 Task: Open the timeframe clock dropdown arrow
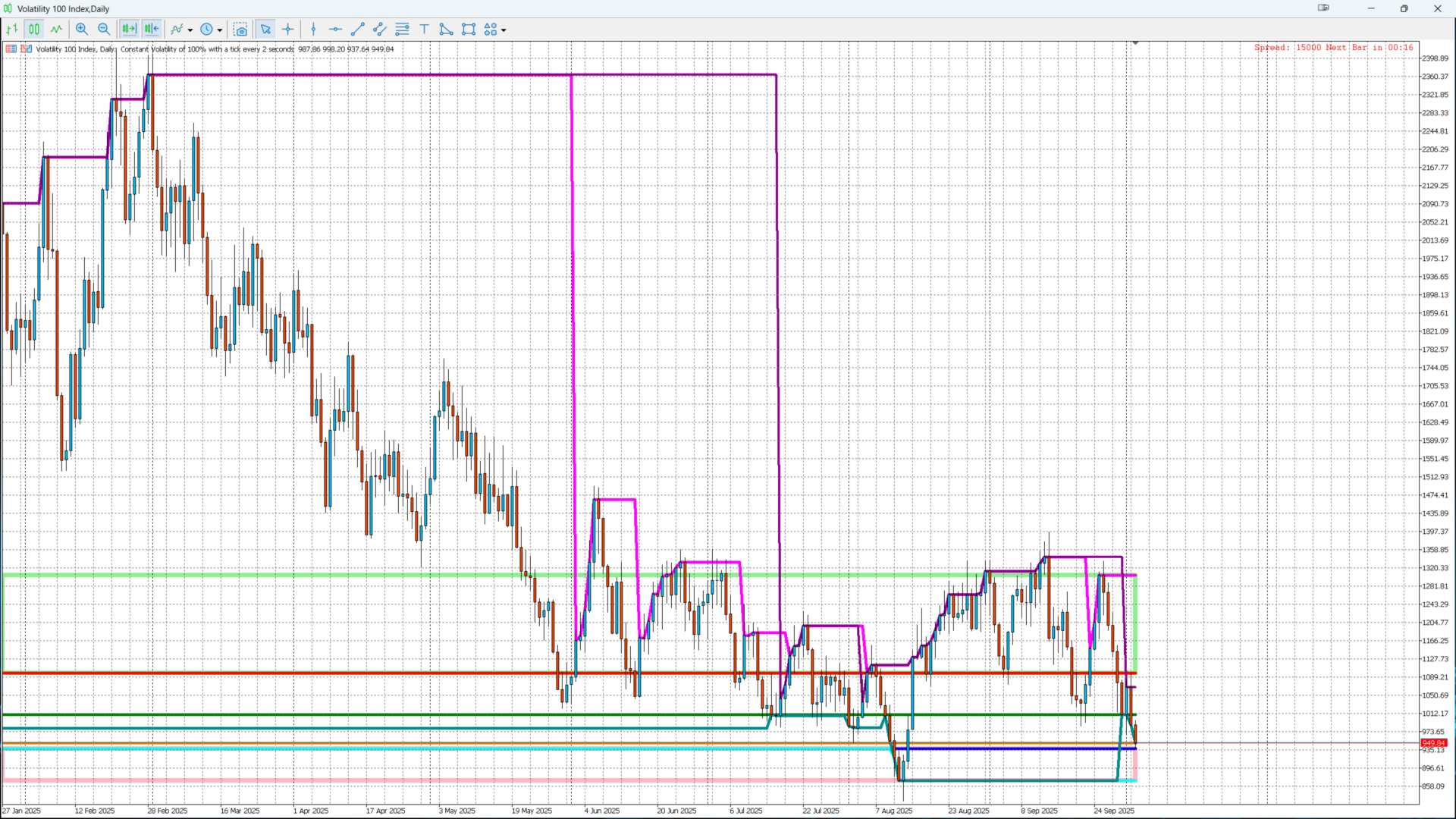(x=220, y=30)
